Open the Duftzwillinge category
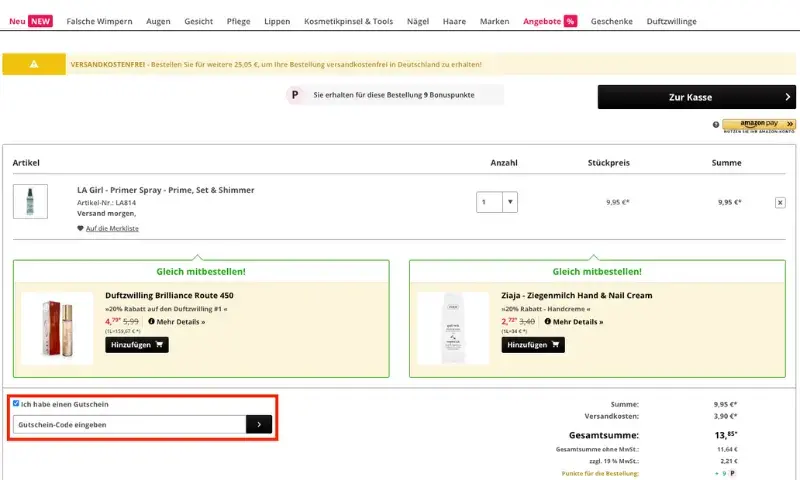This screenshot has width=800, height=480. point(671,21)
